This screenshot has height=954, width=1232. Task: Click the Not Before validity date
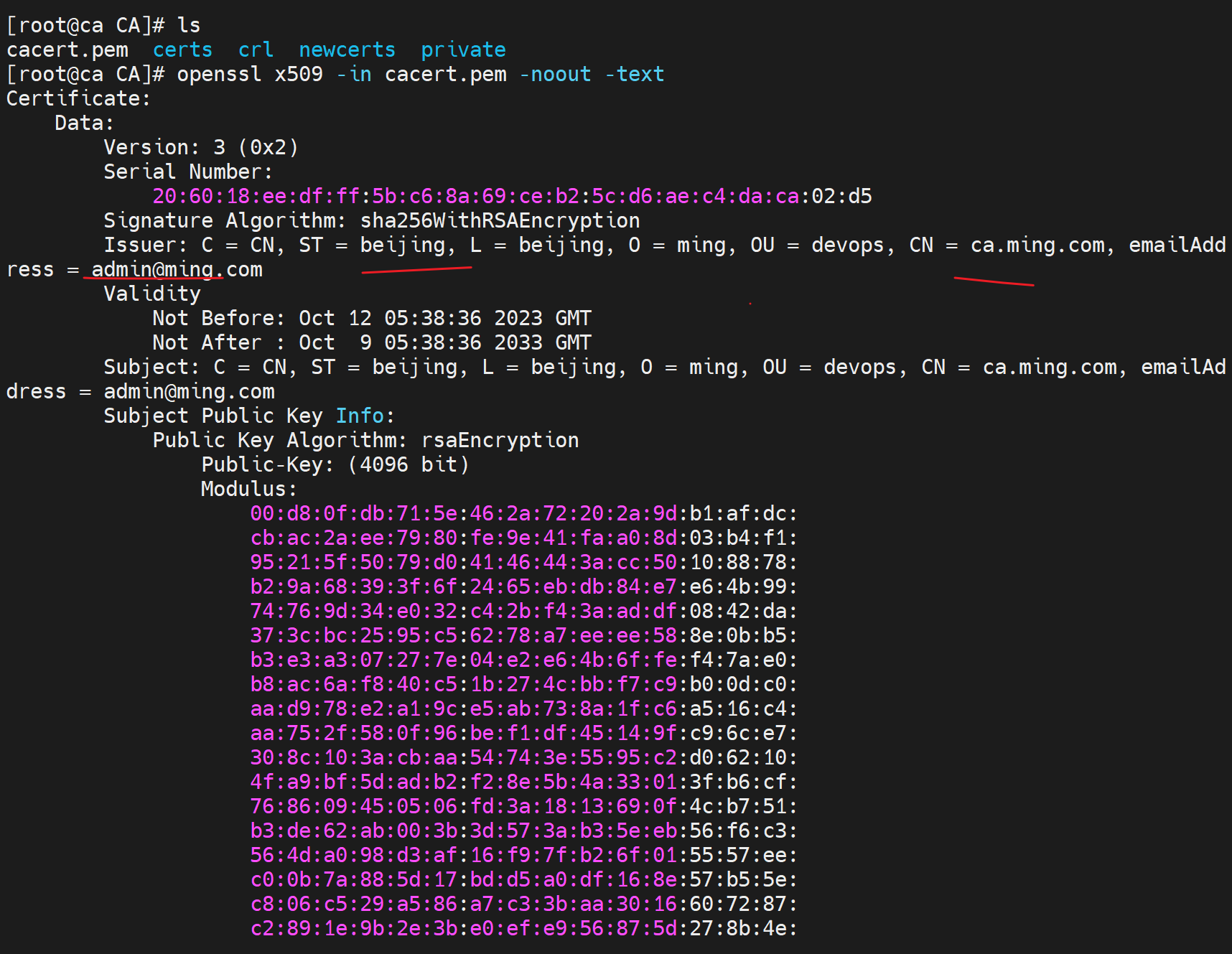point(445,319)
